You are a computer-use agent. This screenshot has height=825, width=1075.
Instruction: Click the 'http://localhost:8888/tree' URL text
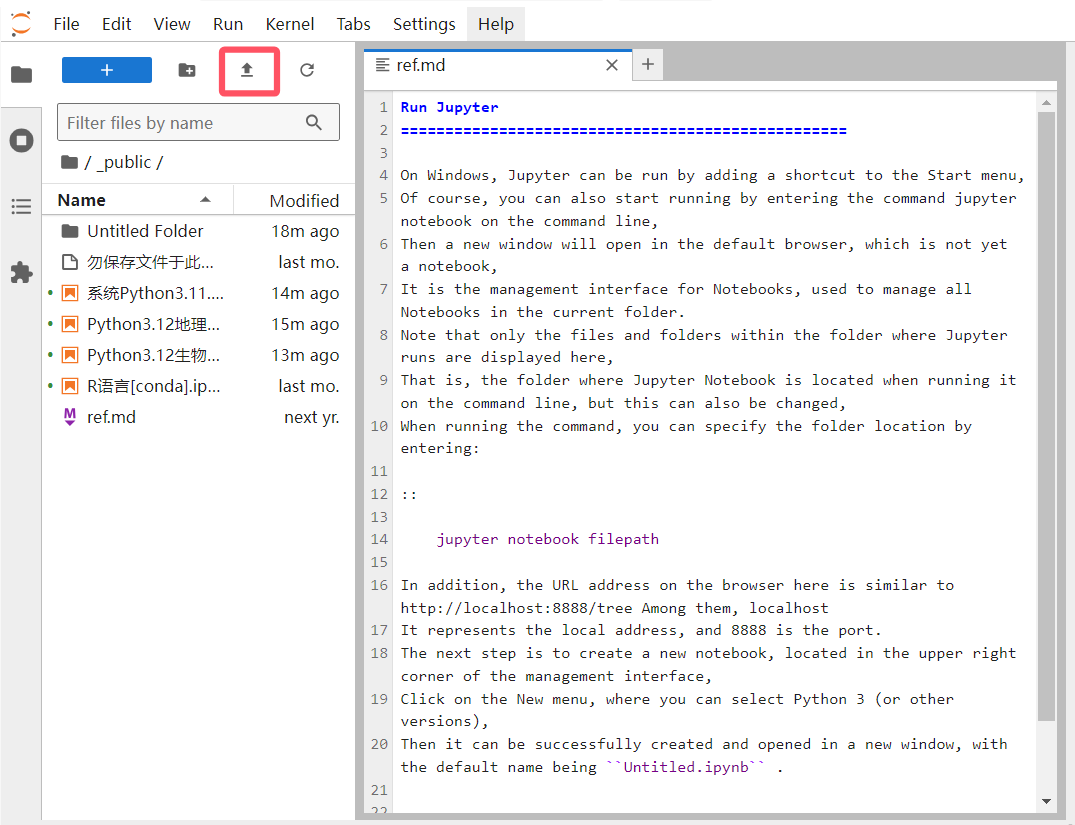tap(517, 608)
